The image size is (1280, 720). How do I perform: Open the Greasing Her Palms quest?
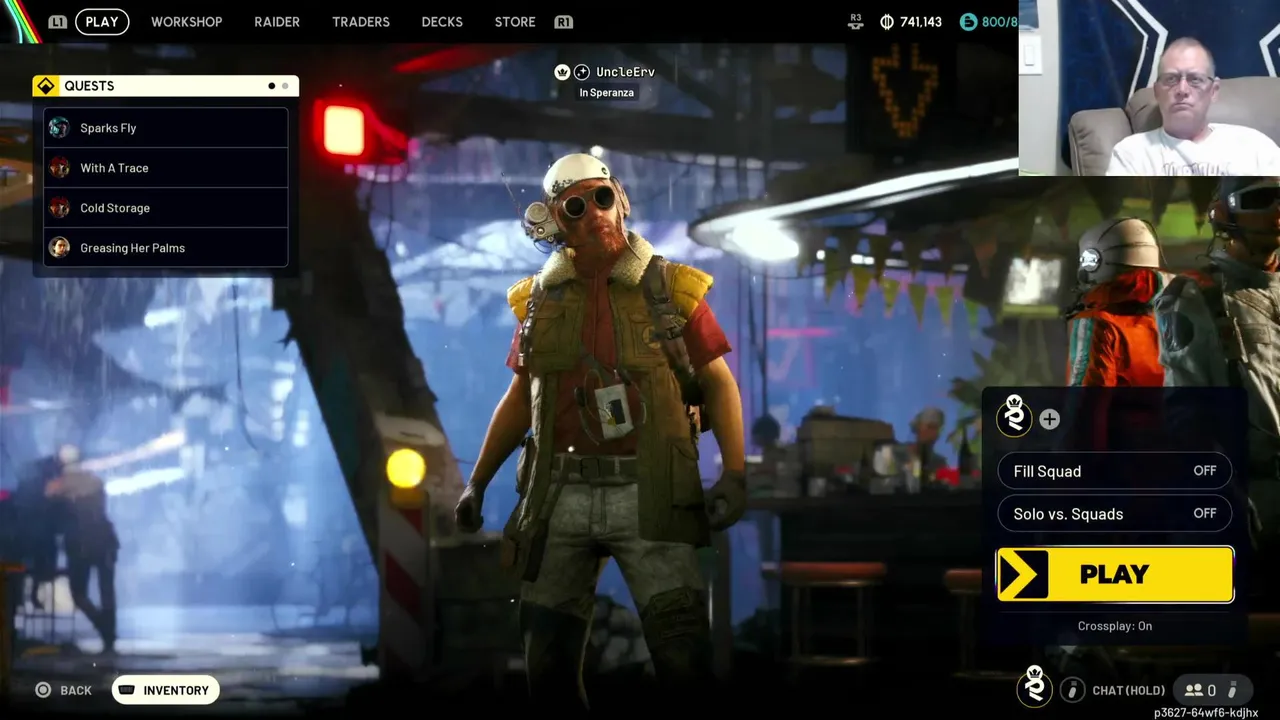pyautogui.click(x=166, y=248)
